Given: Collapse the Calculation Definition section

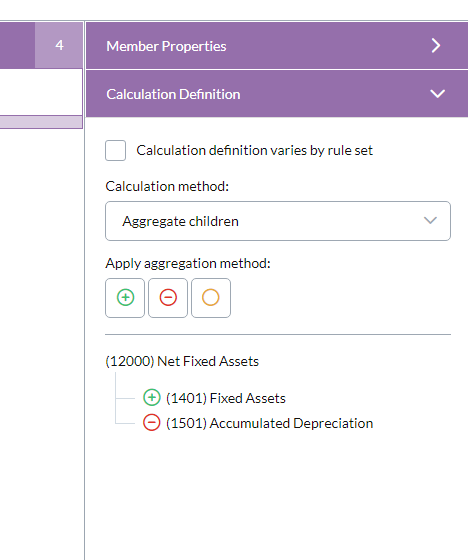Looking at the screenshot, I should point(277,94).
